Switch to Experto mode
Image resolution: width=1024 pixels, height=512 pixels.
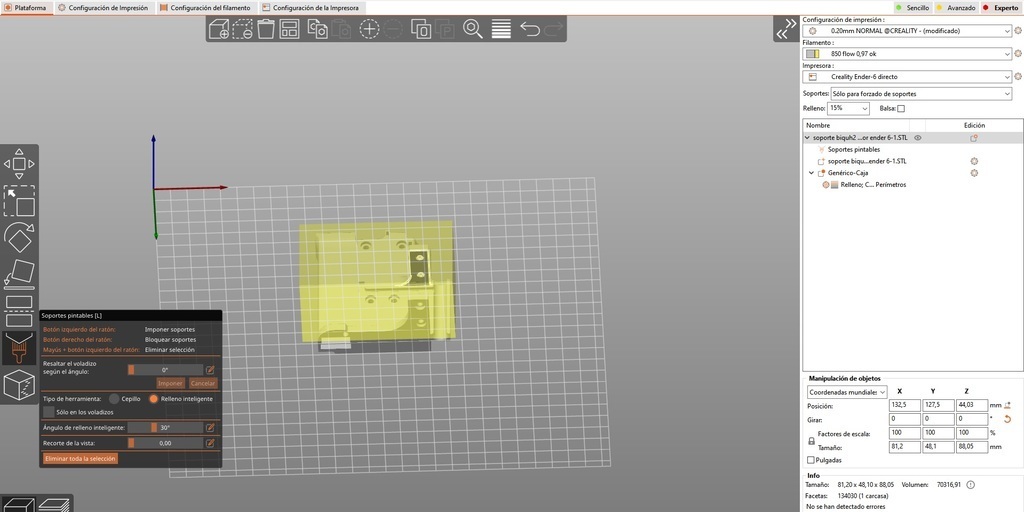1002,8
